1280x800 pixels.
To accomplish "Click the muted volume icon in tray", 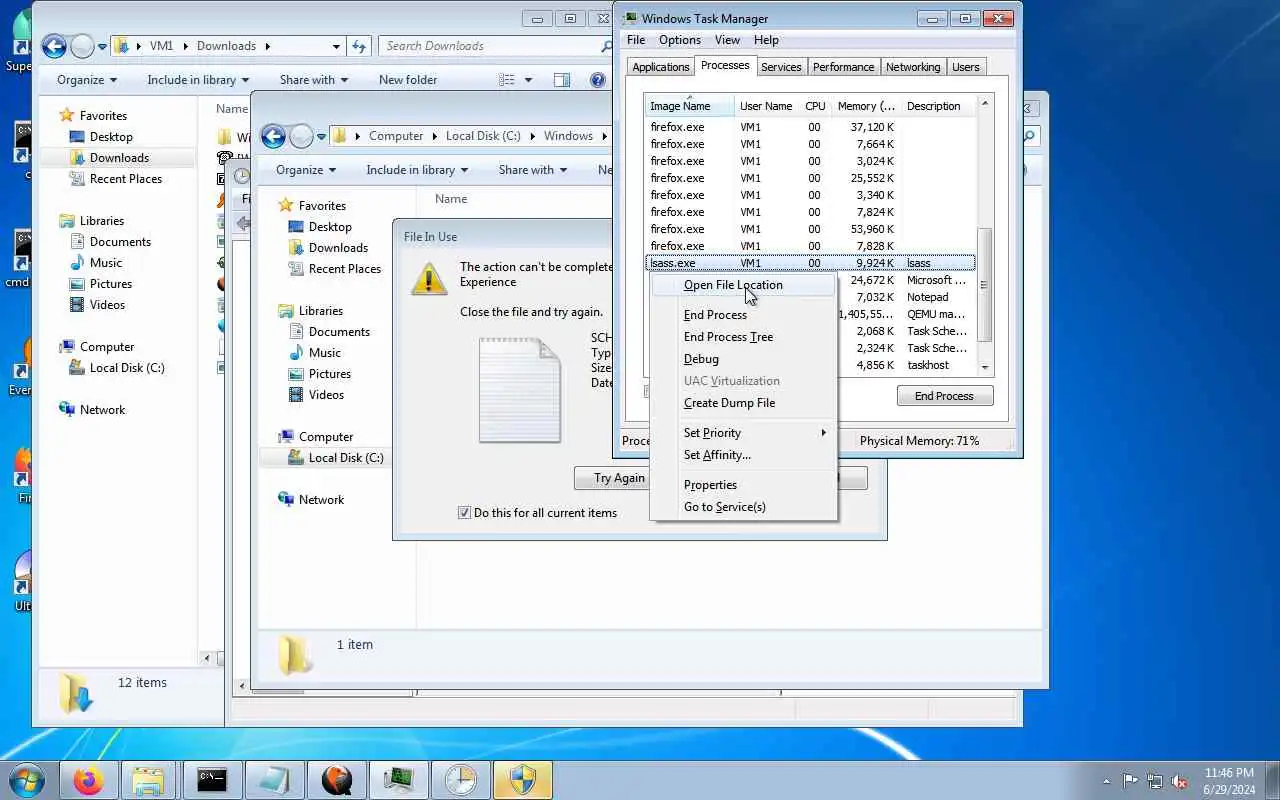I will (x=1180, y=781).
